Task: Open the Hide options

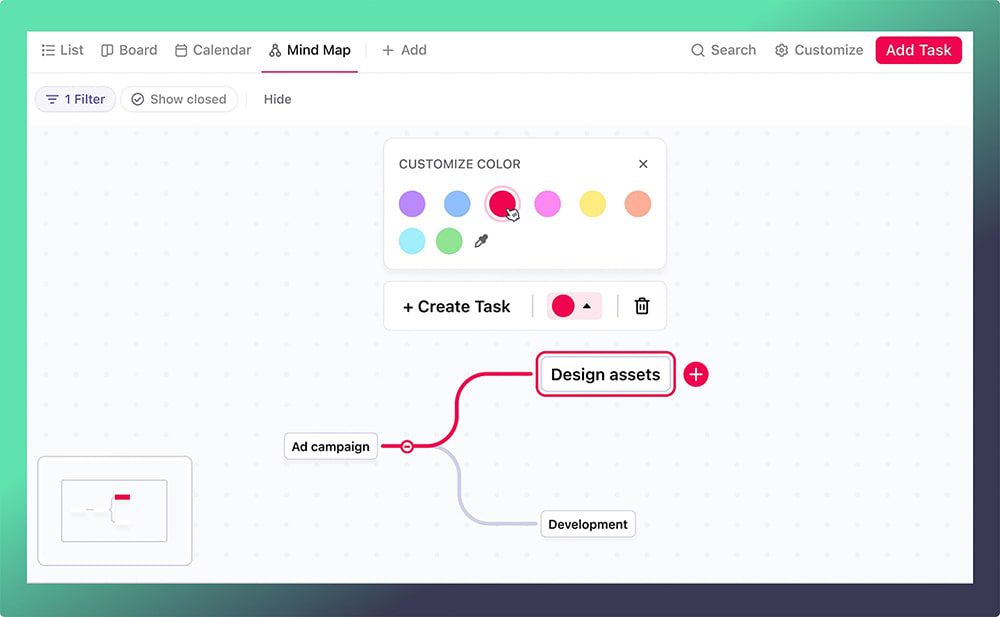Action: 277,100
